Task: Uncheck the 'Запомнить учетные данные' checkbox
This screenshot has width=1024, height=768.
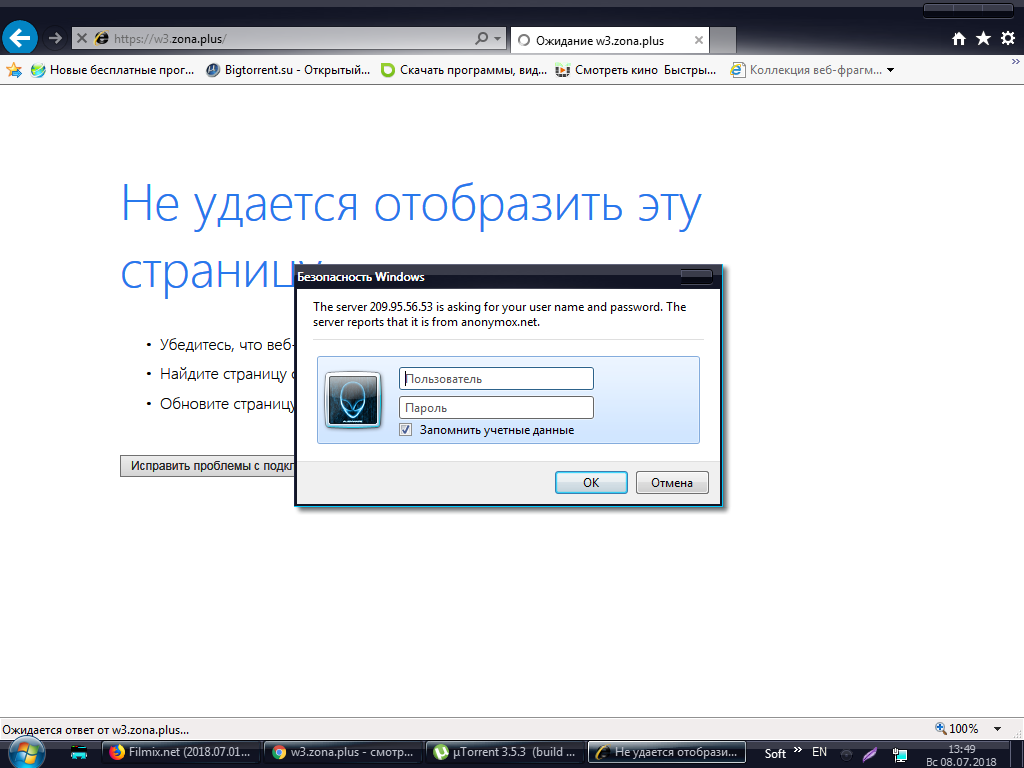Action: pos(406,430)
